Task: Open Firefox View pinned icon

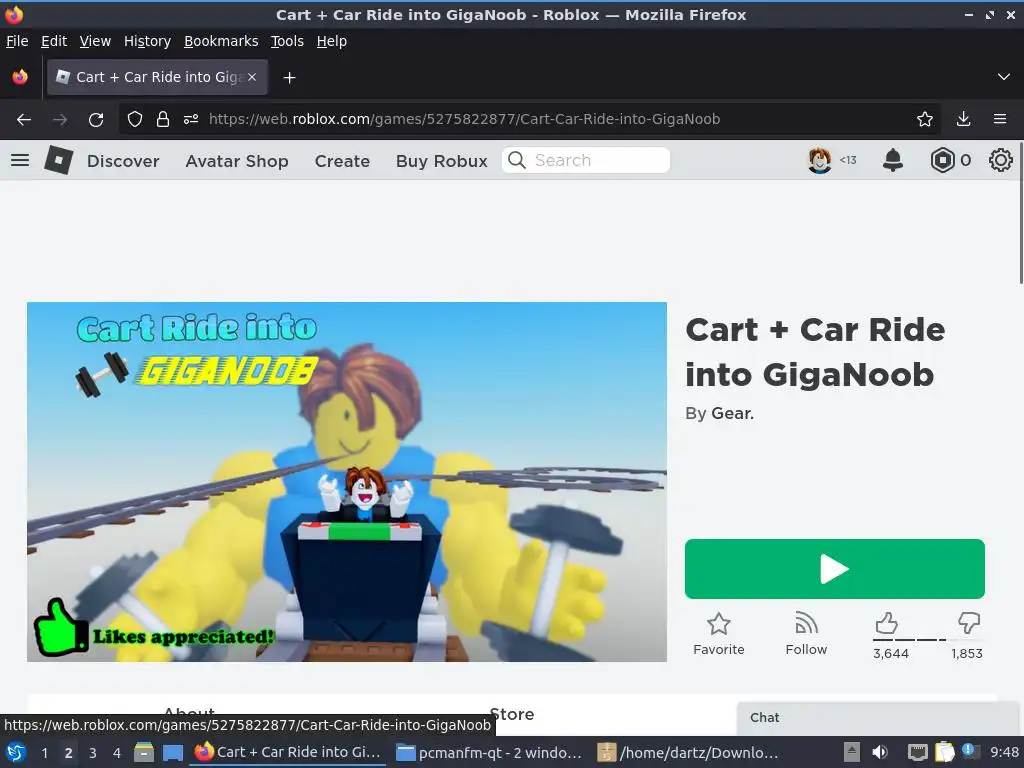Action: (20, 77)
